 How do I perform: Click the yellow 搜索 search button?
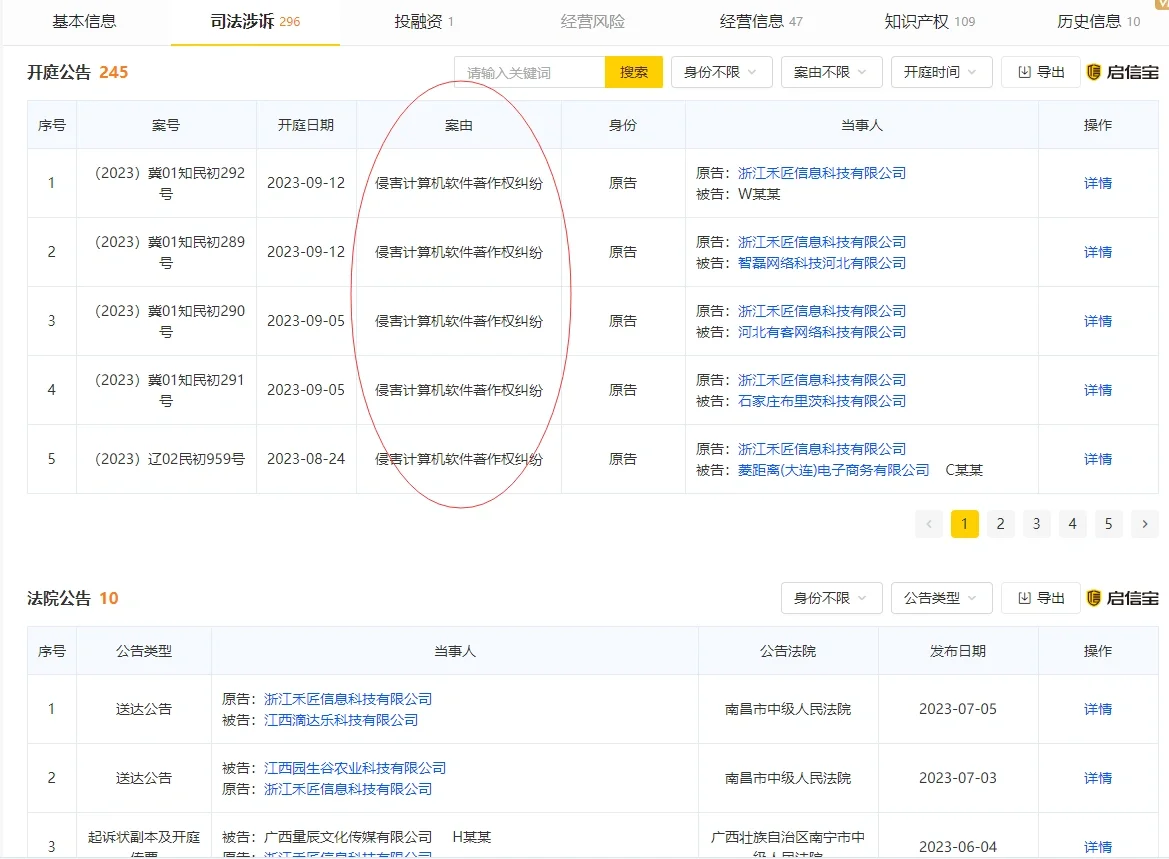coord(633,71)
